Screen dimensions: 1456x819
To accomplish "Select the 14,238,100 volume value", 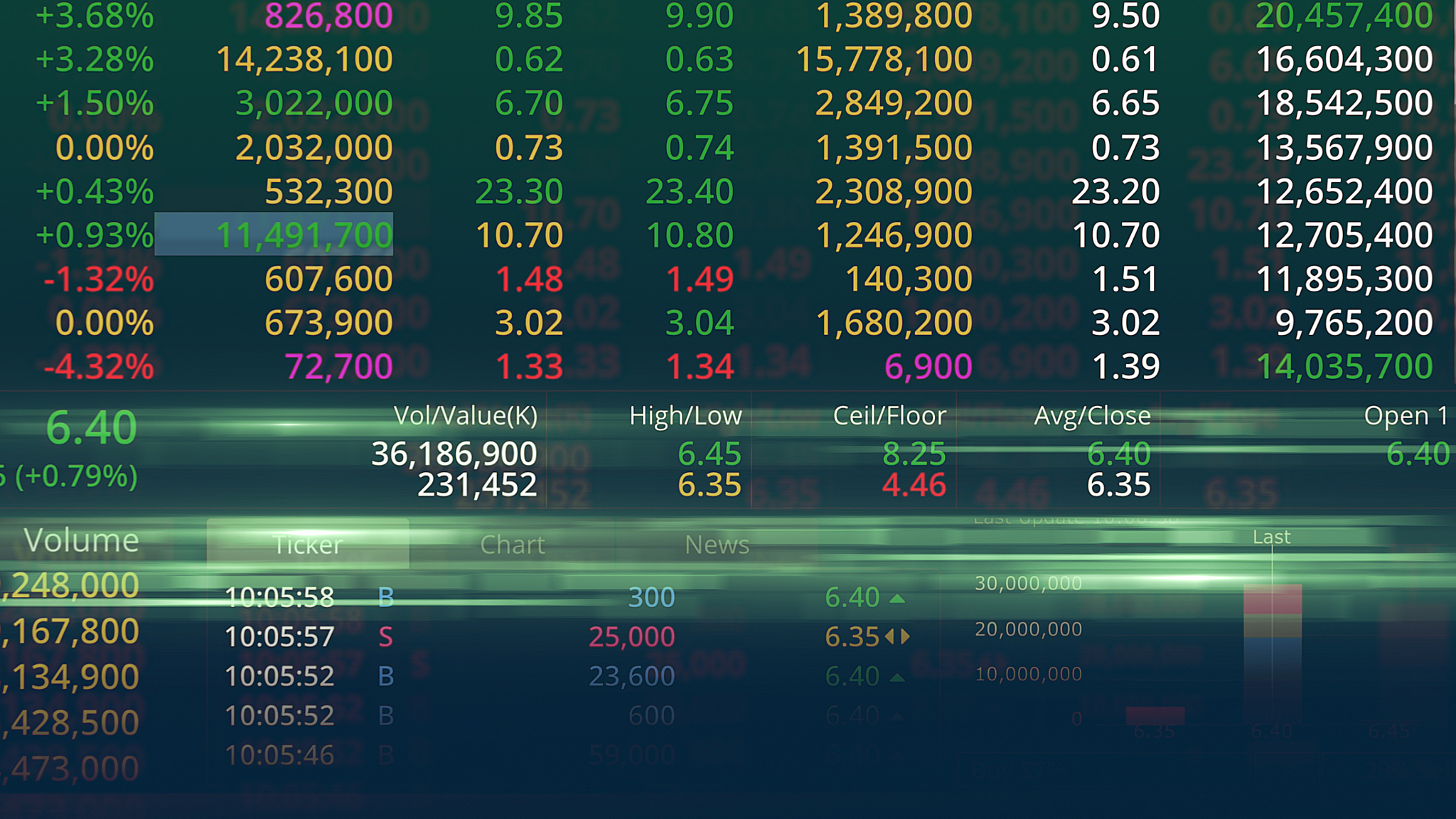I will 304,59.
